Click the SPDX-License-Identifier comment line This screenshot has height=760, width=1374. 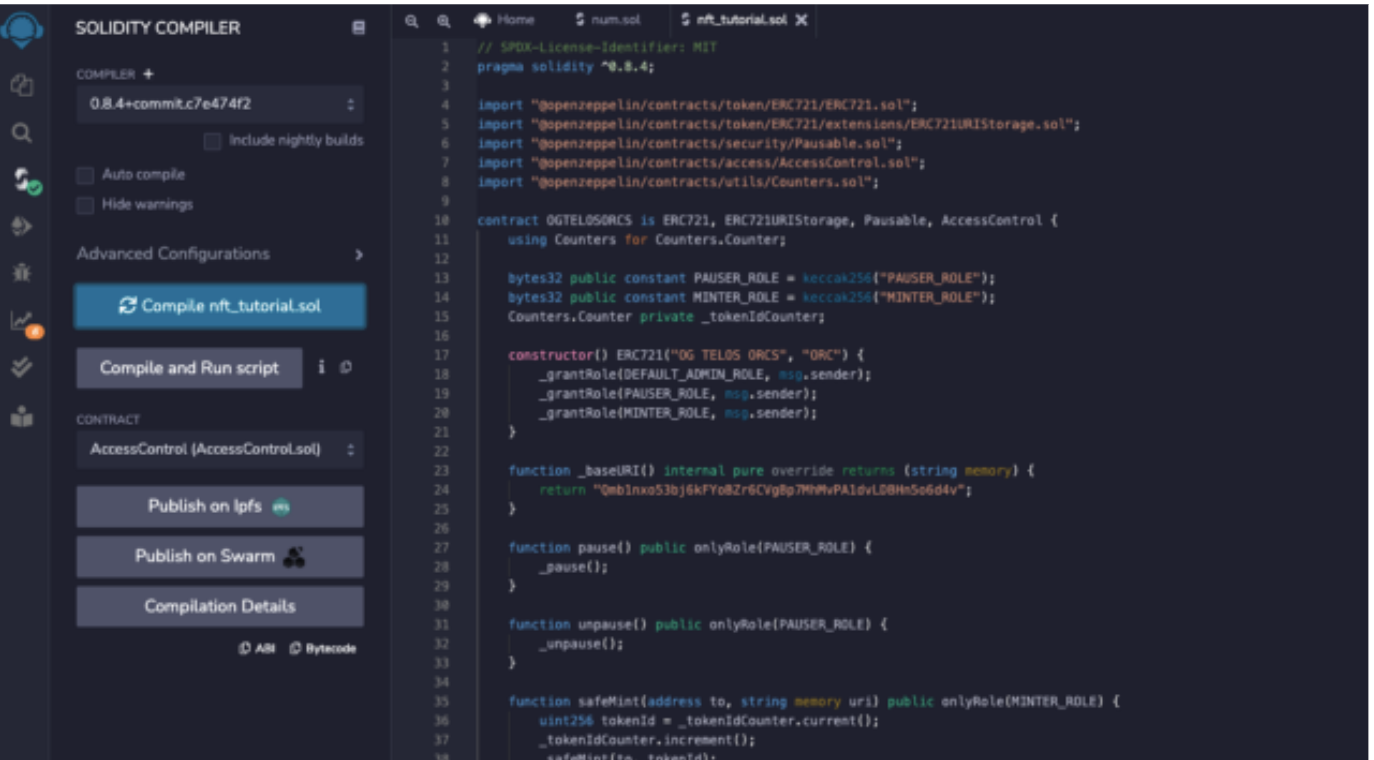tap(596, 48)
